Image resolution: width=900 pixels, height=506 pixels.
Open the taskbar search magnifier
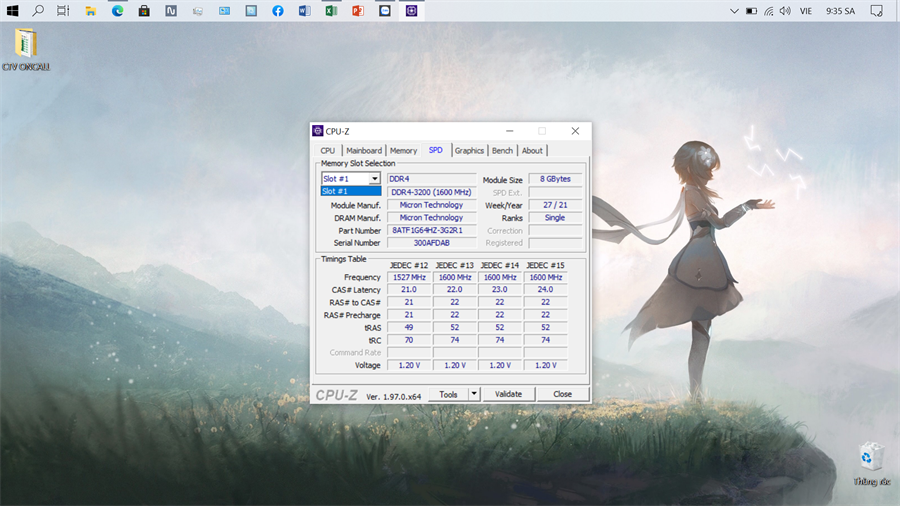[38, 11]
